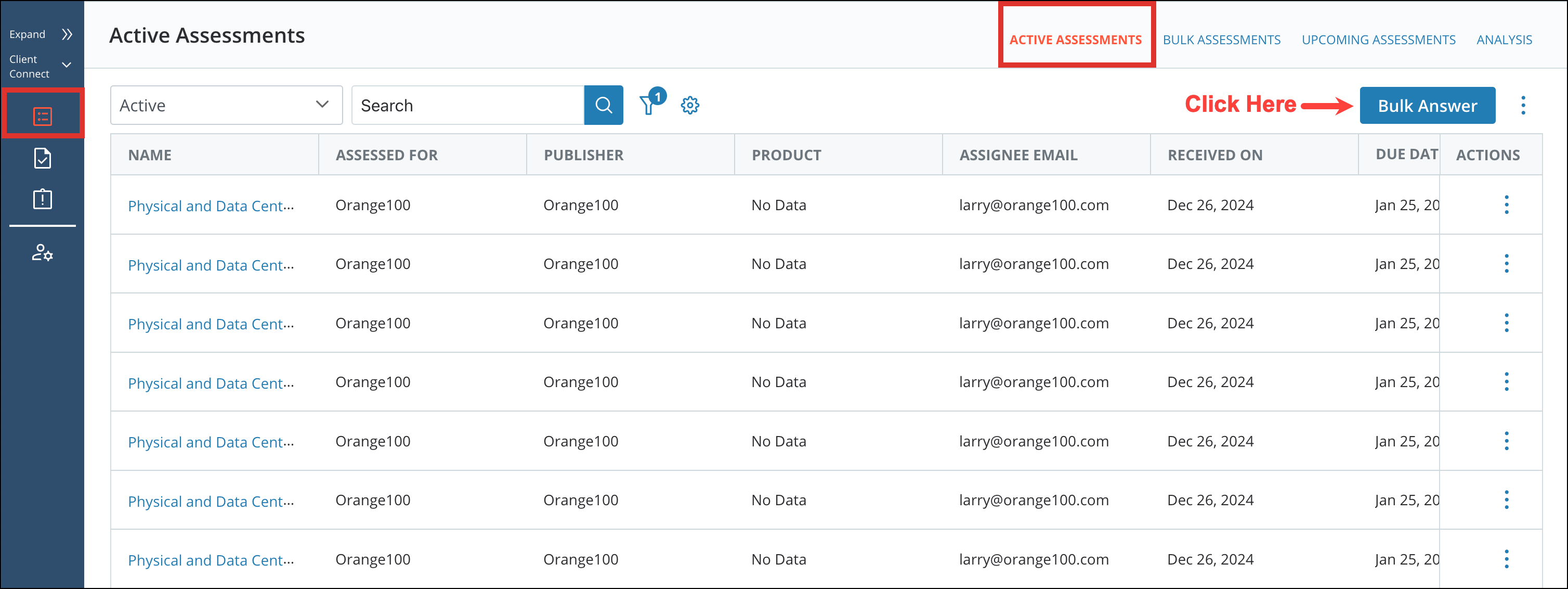The width and height of the screenshot is (1568, 589).
Task: Open the second row's Physical and Data Cent... link
Action: click(211, 264)
